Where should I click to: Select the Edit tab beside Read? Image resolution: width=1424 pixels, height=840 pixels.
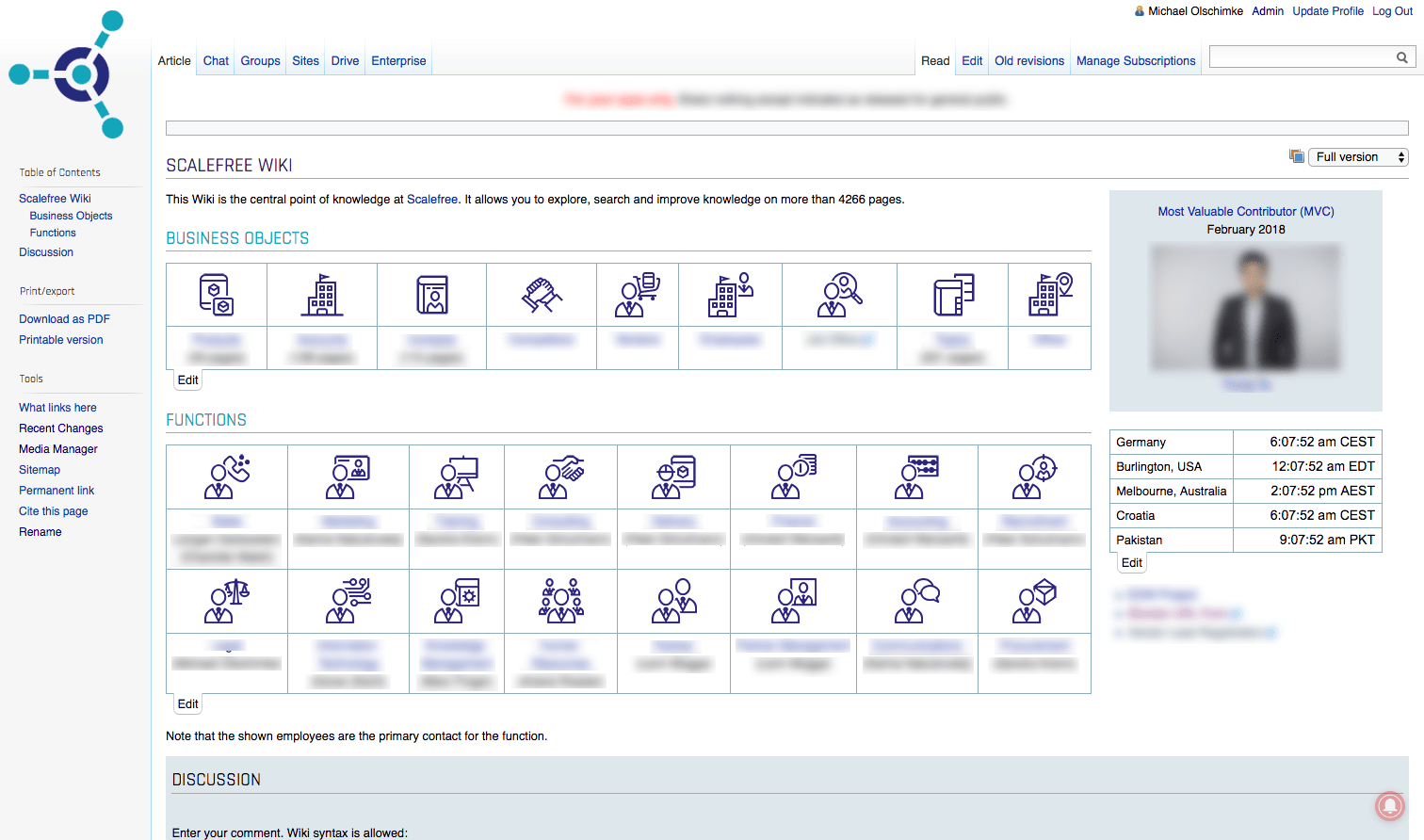click(x=972, y=60)
